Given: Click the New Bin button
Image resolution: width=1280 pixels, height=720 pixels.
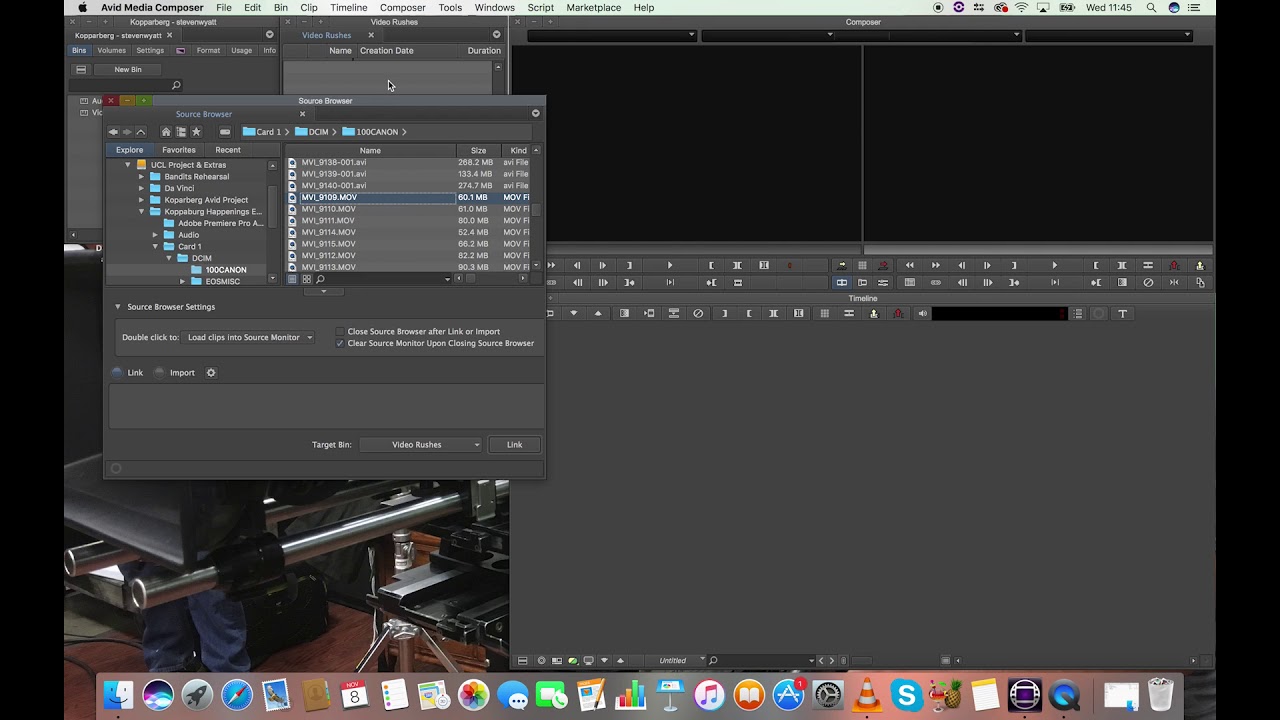Looking at the screenshot, I should pos(127,70).
